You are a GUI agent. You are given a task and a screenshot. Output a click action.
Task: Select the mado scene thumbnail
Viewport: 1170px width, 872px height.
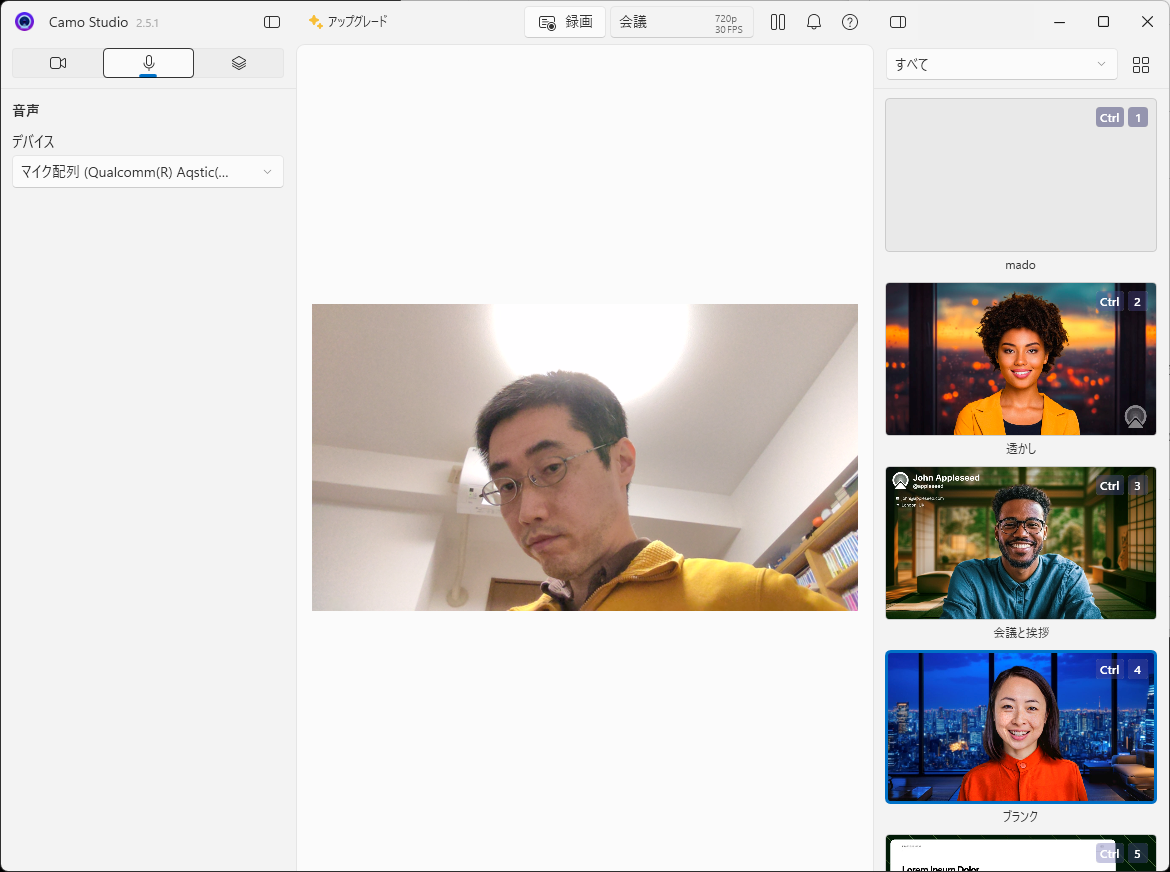pos(1021,175)
